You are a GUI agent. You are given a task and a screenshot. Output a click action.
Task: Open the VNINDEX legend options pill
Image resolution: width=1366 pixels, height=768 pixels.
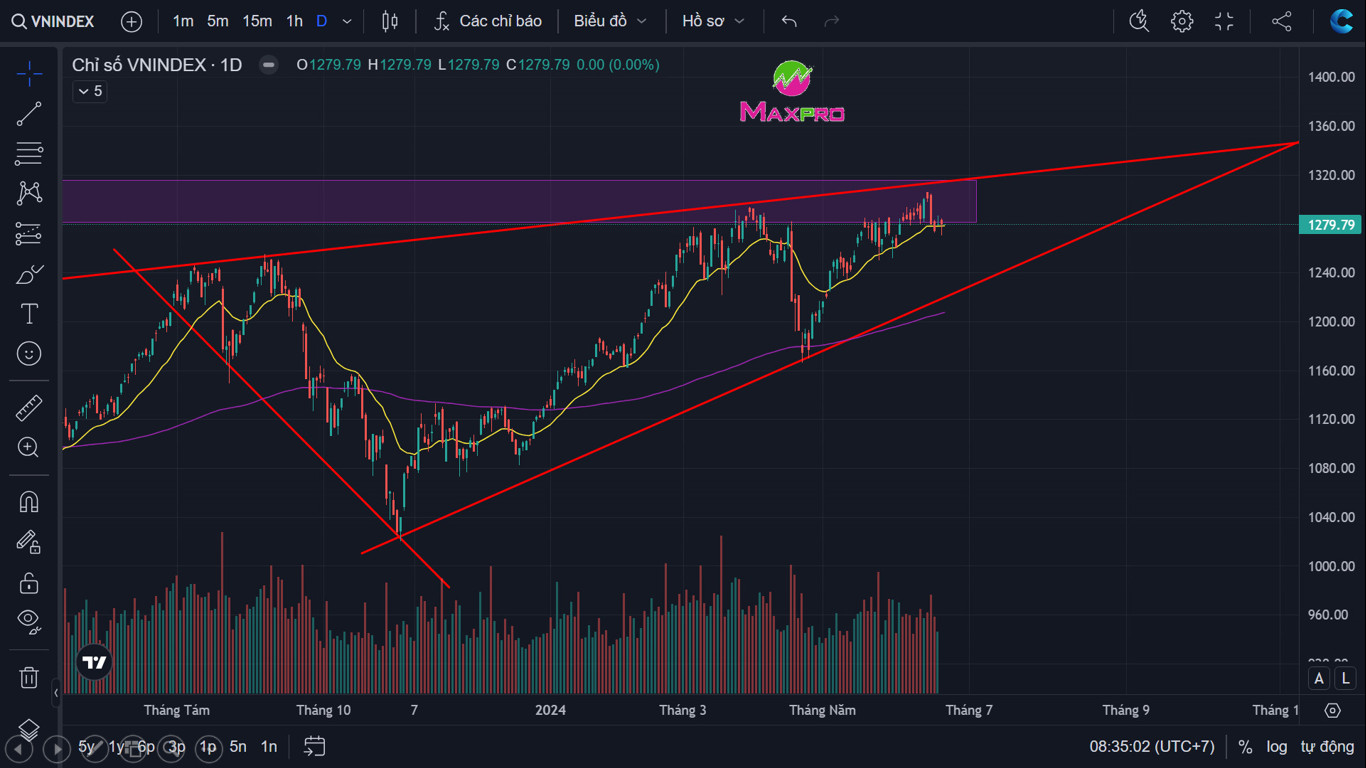268,65
